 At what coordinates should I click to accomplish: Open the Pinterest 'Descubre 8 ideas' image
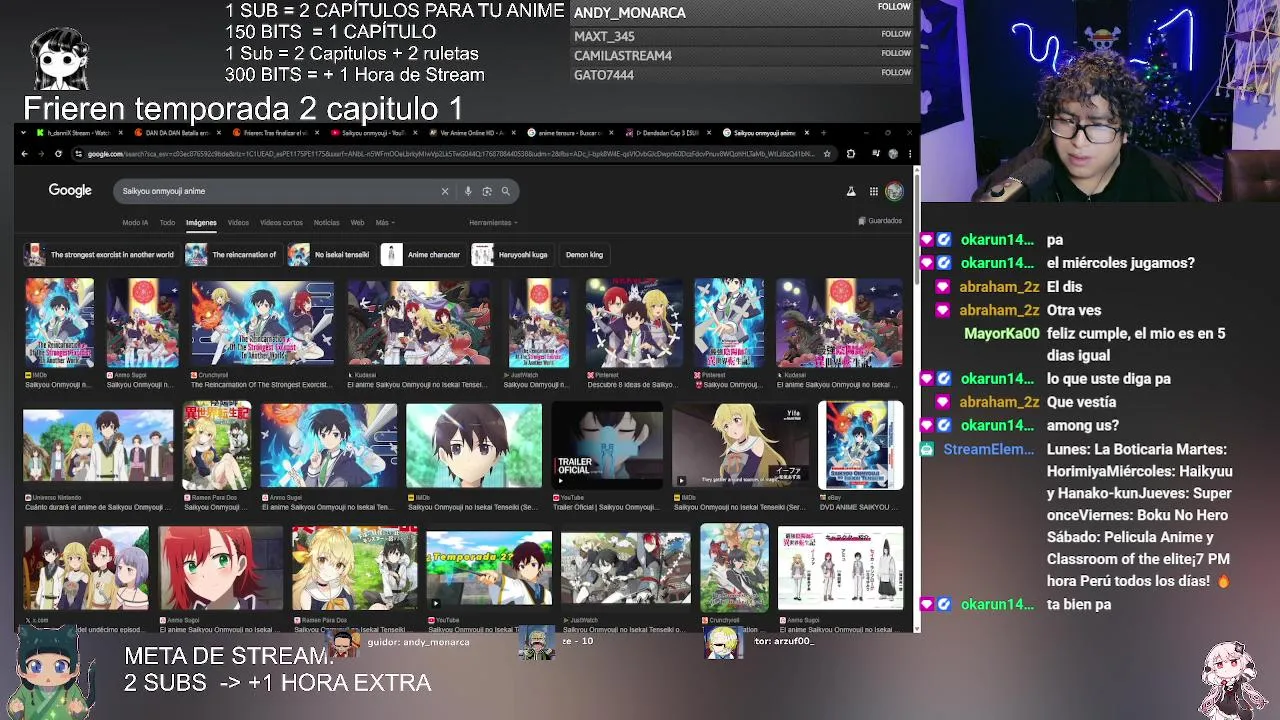coord(634,323)
